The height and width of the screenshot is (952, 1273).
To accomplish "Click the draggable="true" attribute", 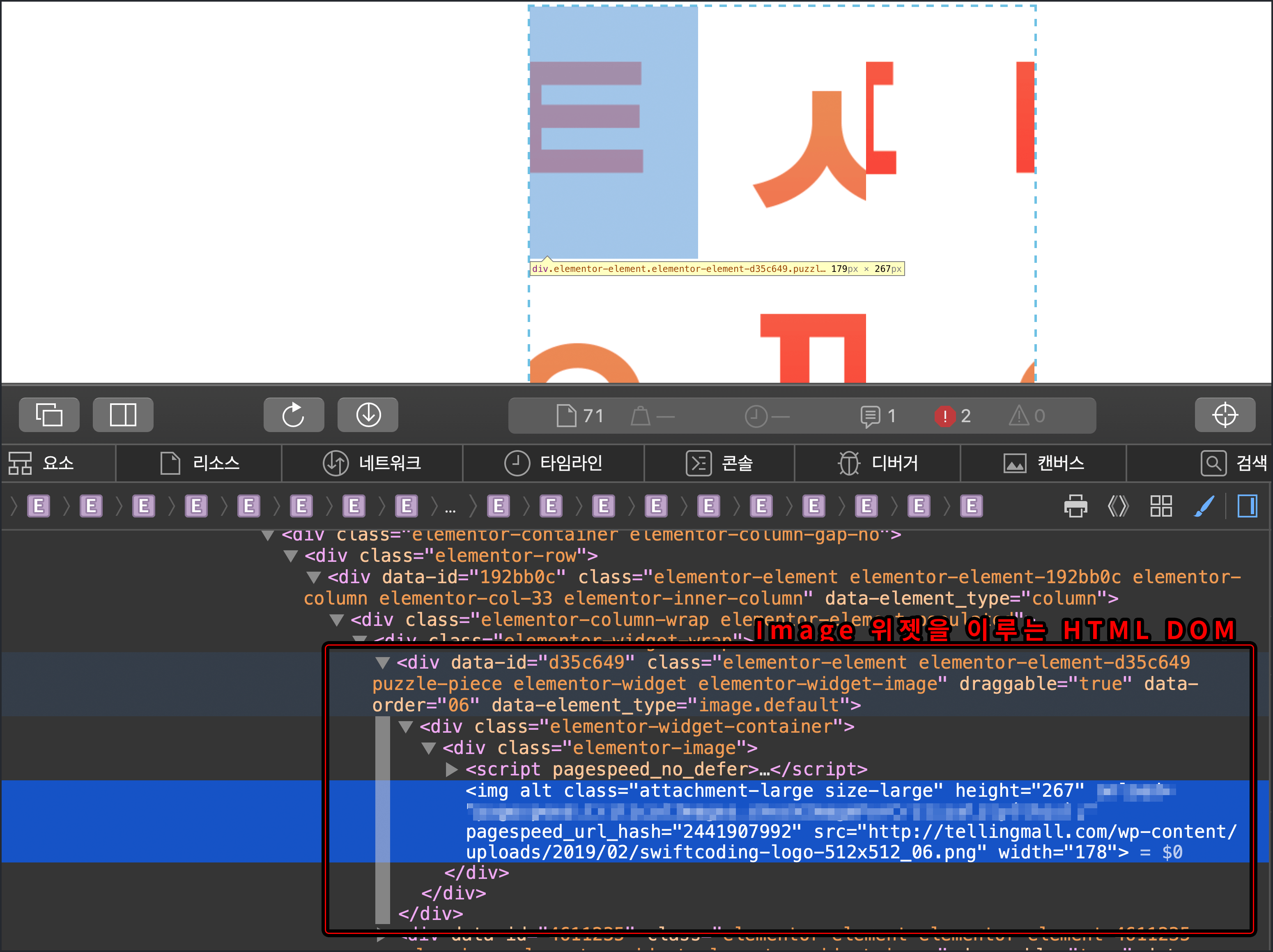I will pos(1045,684).
